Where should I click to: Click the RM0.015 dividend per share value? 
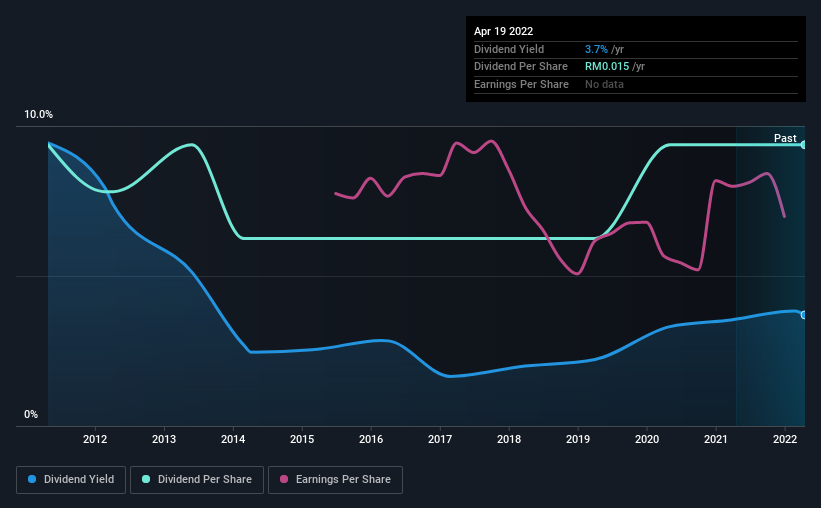click(607, 67)
